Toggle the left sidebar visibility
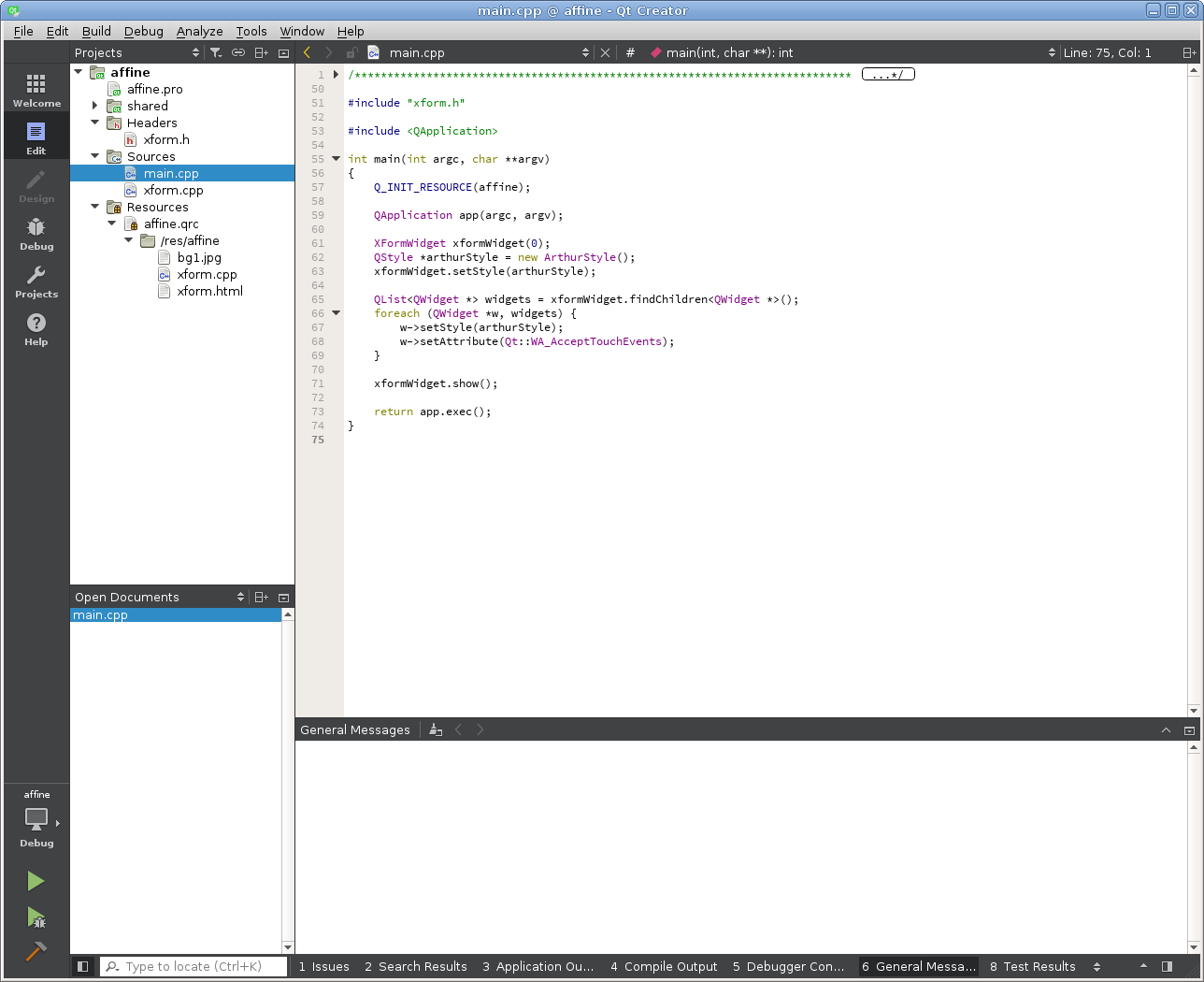Viewport: 1204px width, 982px height. (x=82, y=966)
